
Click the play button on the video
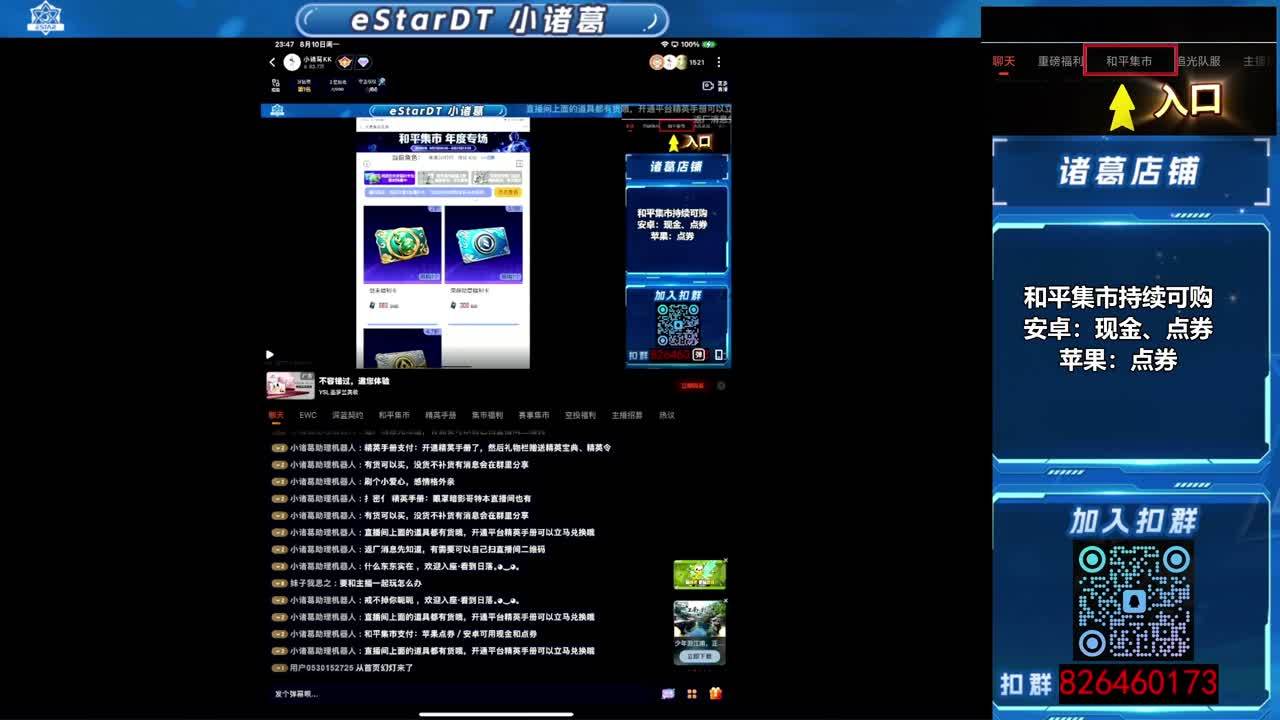269,354
